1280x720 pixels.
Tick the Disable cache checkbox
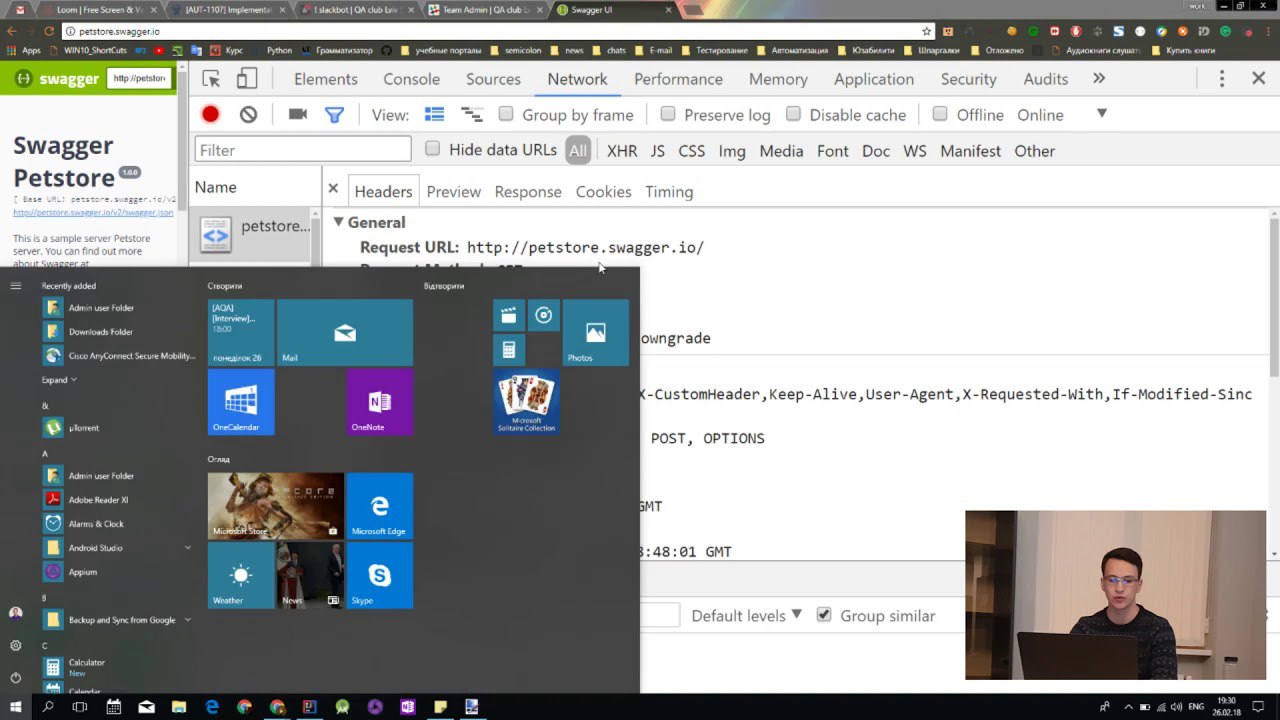(x=793, y=114)
